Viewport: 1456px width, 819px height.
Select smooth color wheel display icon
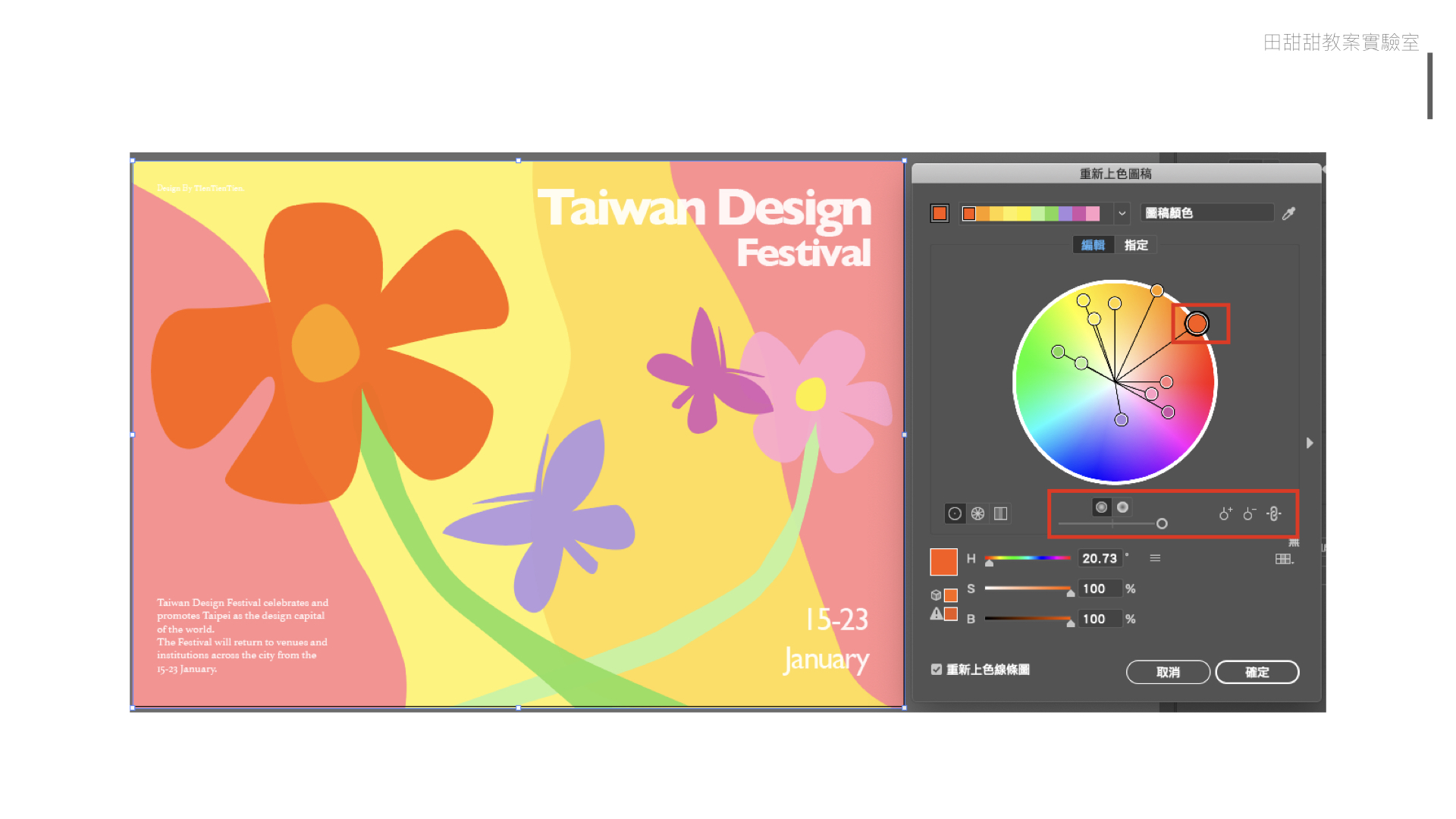click(x=955, y=513)
